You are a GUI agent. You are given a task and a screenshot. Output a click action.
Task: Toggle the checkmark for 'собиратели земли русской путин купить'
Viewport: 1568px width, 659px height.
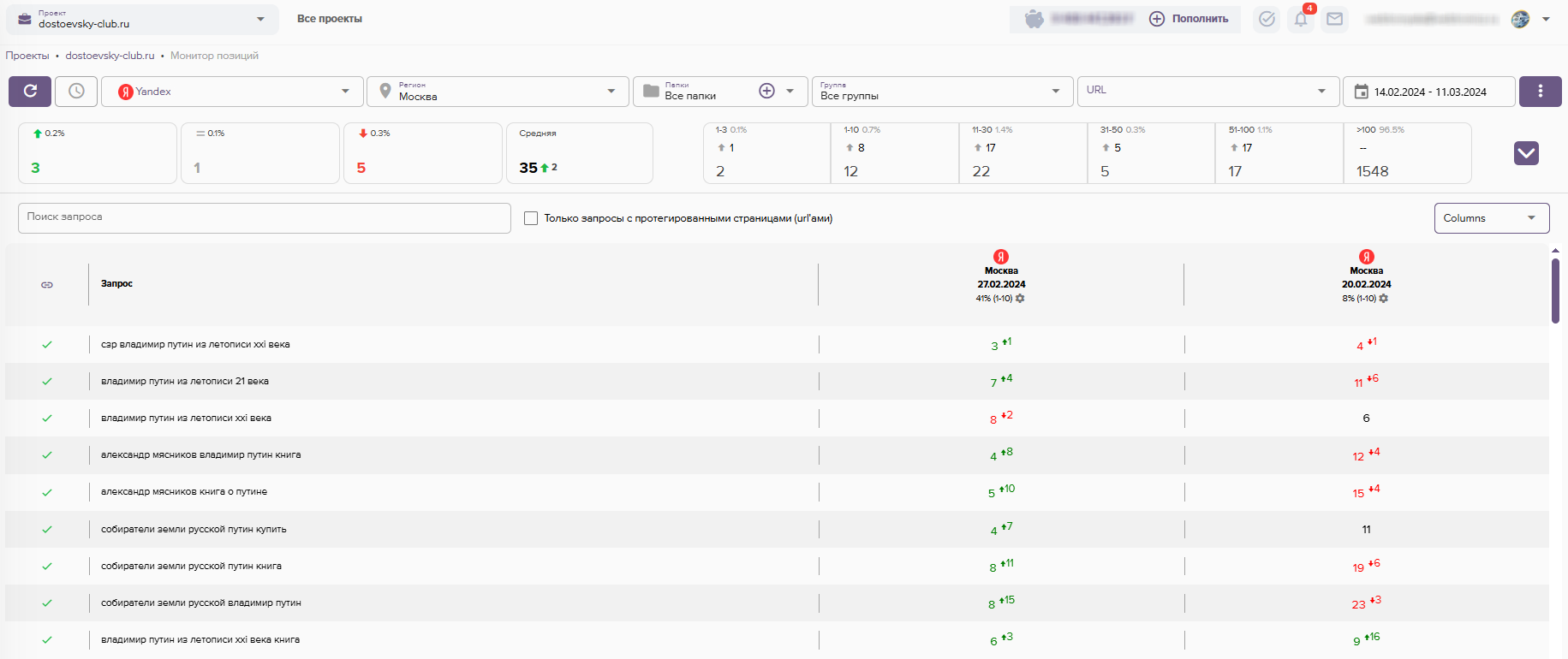(x=47, y=529)
